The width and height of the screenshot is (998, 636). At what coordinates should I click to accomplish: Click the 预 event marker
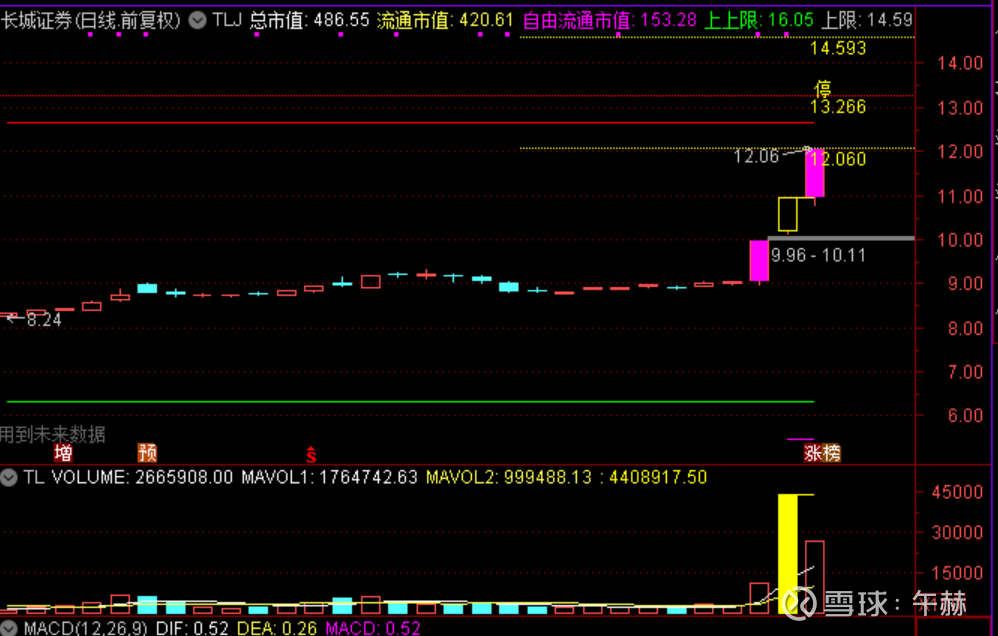[x=147, y=453]
